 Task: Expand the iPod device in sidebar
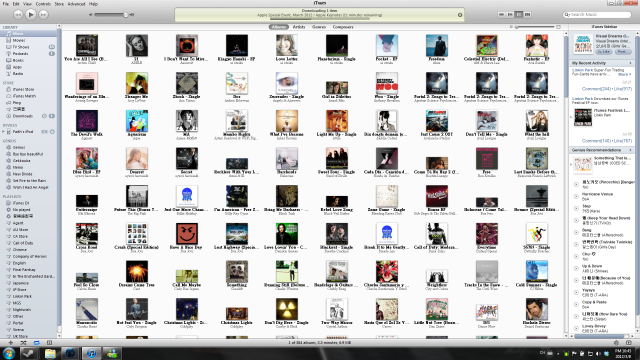(x=3, y=132)
